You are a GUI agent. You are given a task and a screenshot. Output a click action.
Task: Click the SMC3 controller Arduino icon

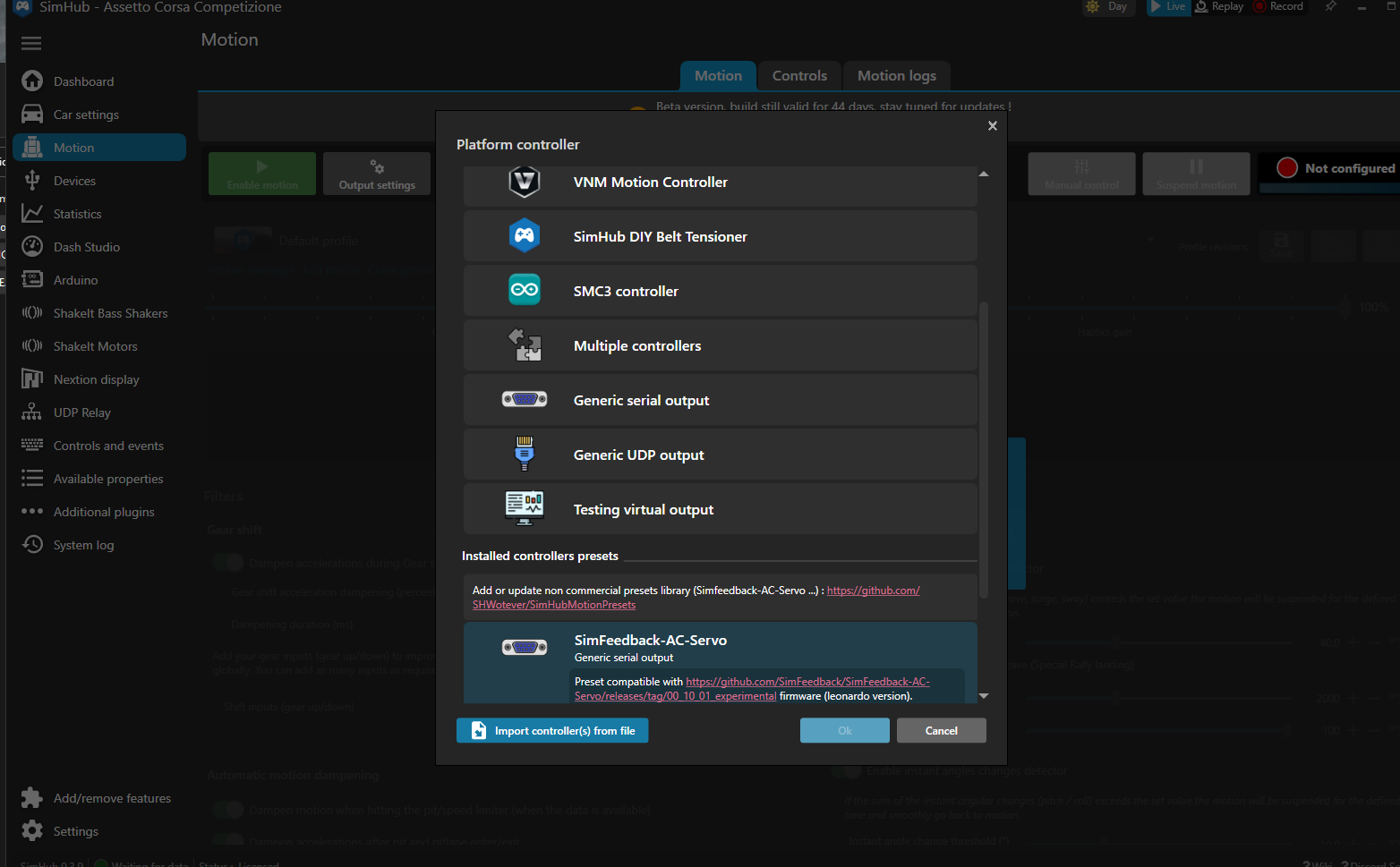click(525, 290)
